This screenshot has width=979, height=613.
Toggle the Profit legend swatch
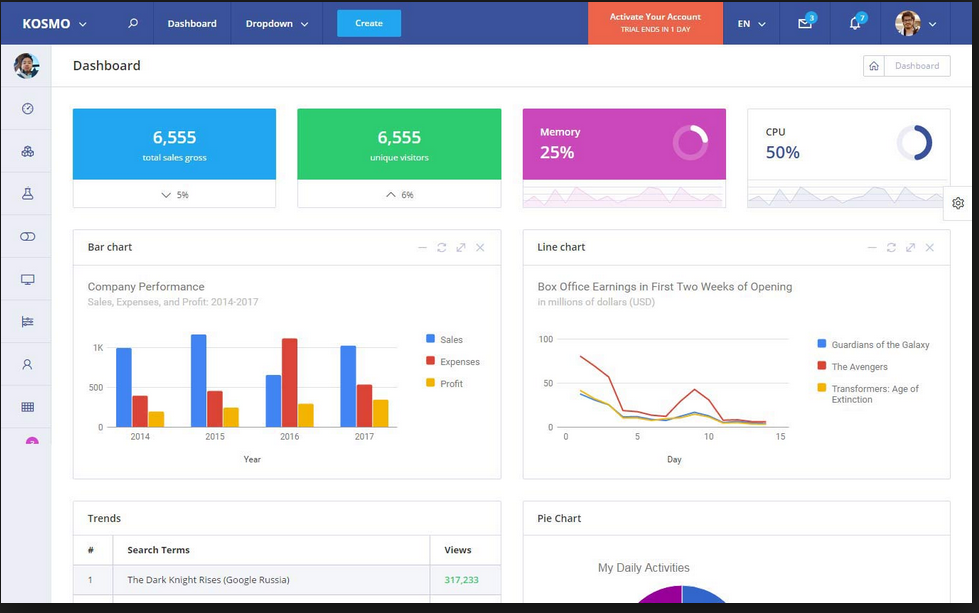(430, 383)
